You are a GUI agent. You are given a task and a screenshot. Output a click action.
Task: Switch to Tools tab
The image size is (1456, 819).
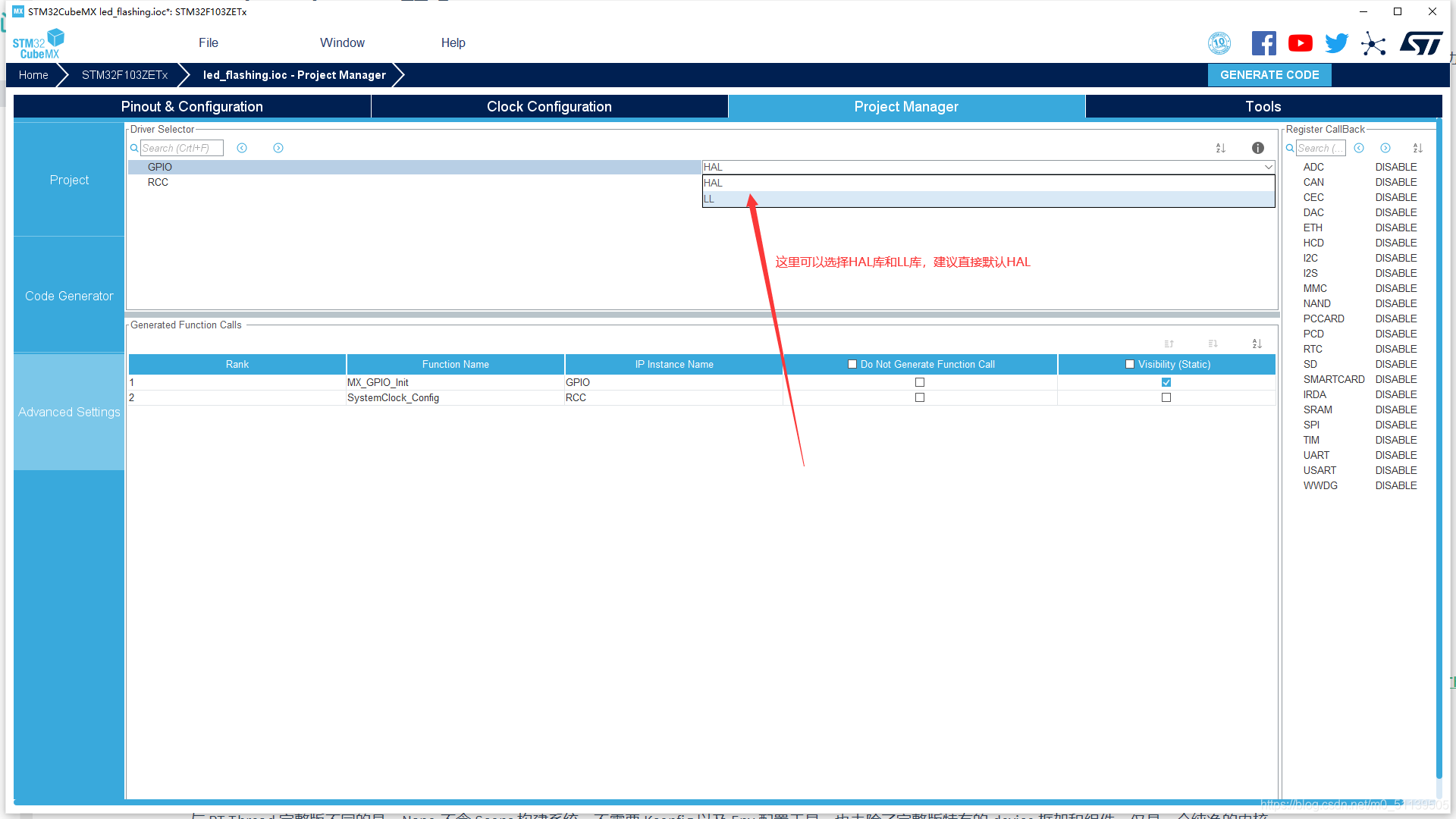tap(1263, 107)
